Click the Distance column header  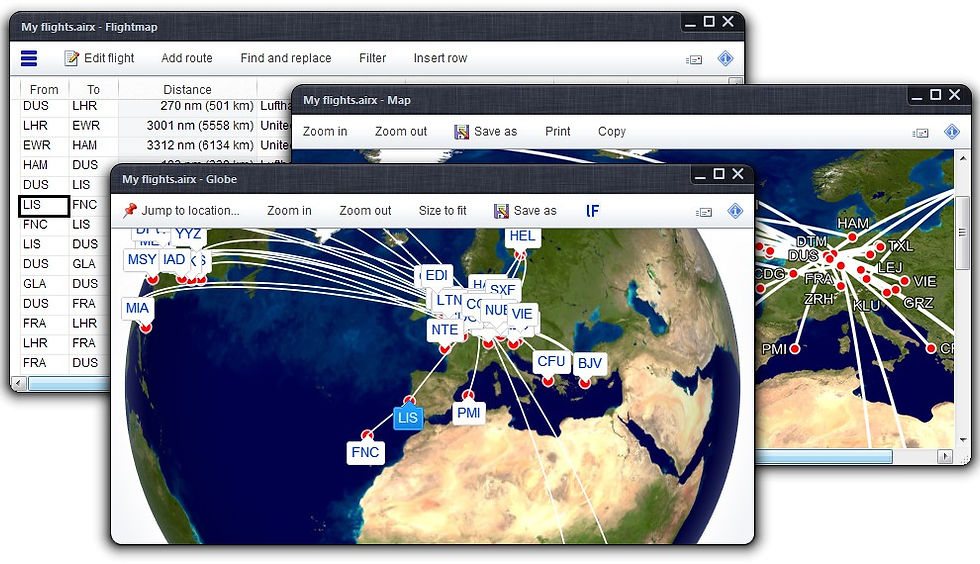(187, 89)
